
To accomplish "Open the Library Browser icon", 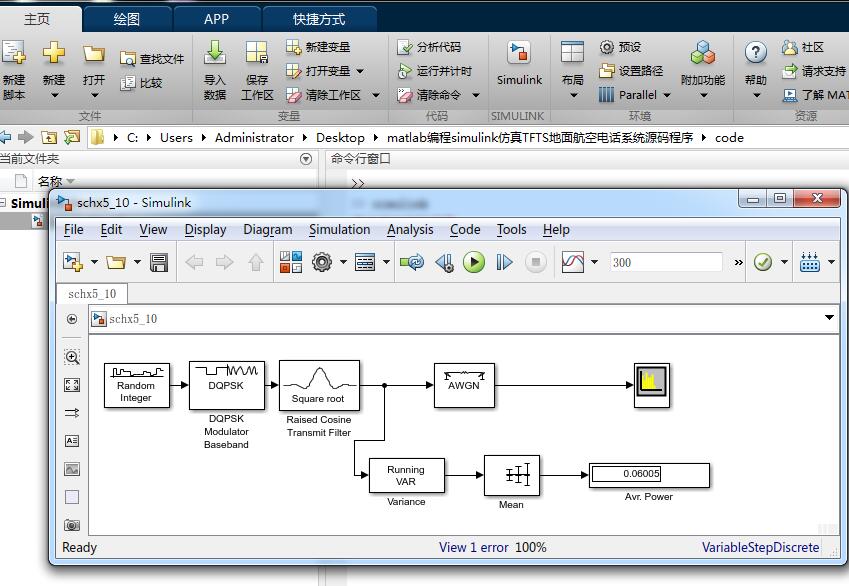I will pyautogui.click(x=291, y=263).
